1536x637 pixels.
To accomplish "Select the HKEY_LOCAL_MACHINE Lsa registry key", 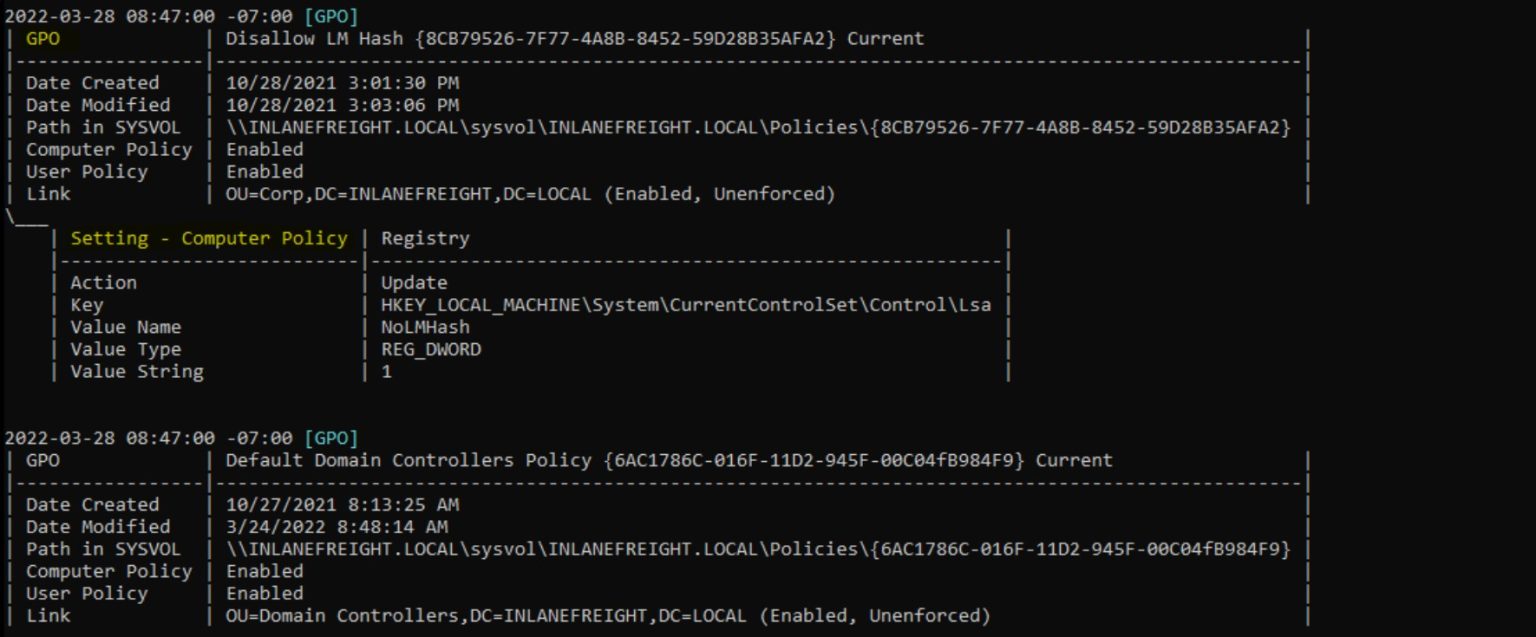I will coord(686,305).
